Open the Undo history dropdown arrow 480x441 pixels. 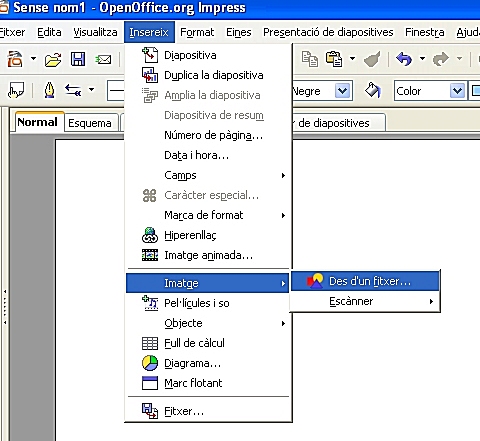pyautogui.click(x=422, y=59)
